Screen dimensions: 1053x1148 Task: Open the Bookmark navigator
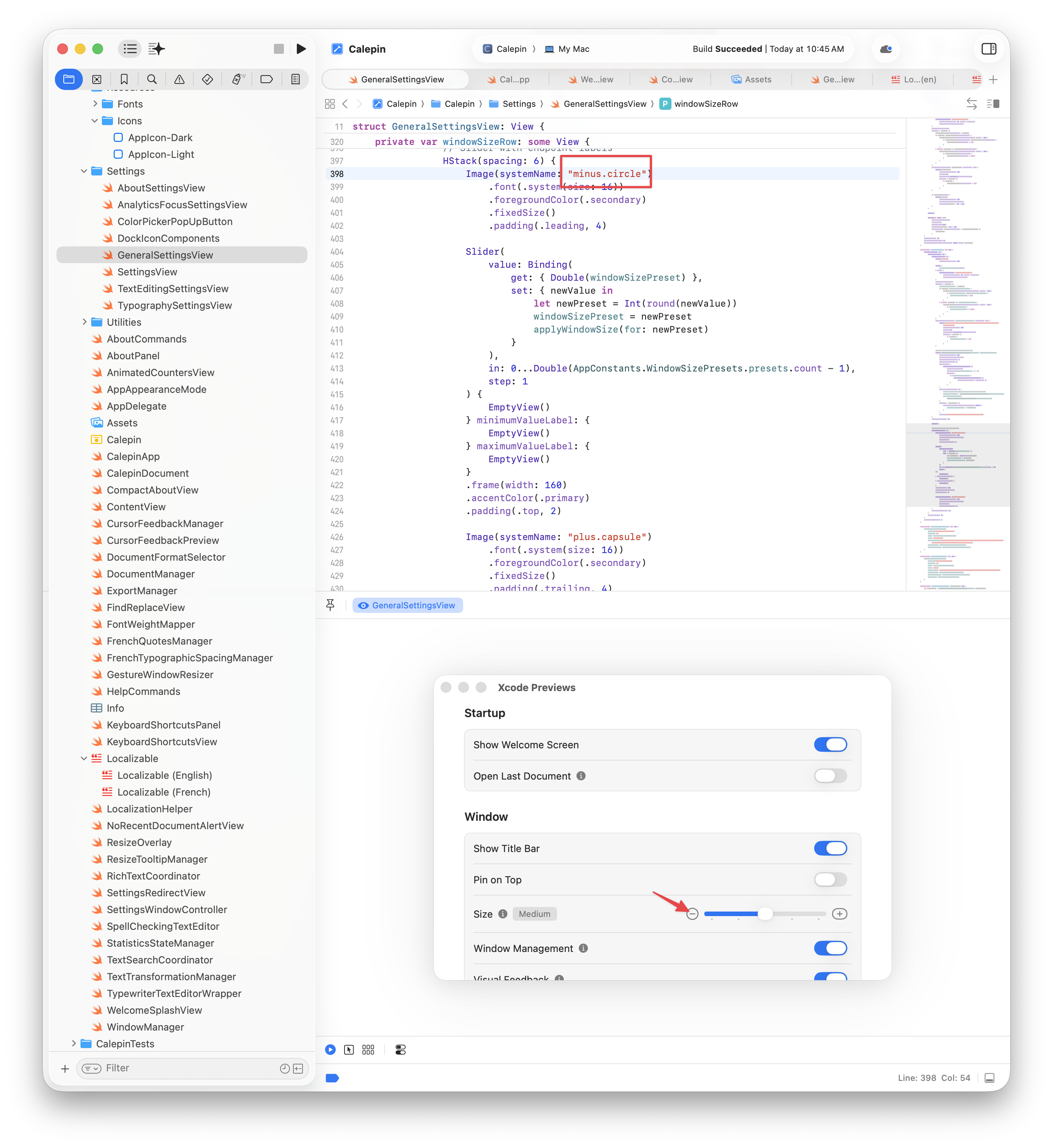124,79
